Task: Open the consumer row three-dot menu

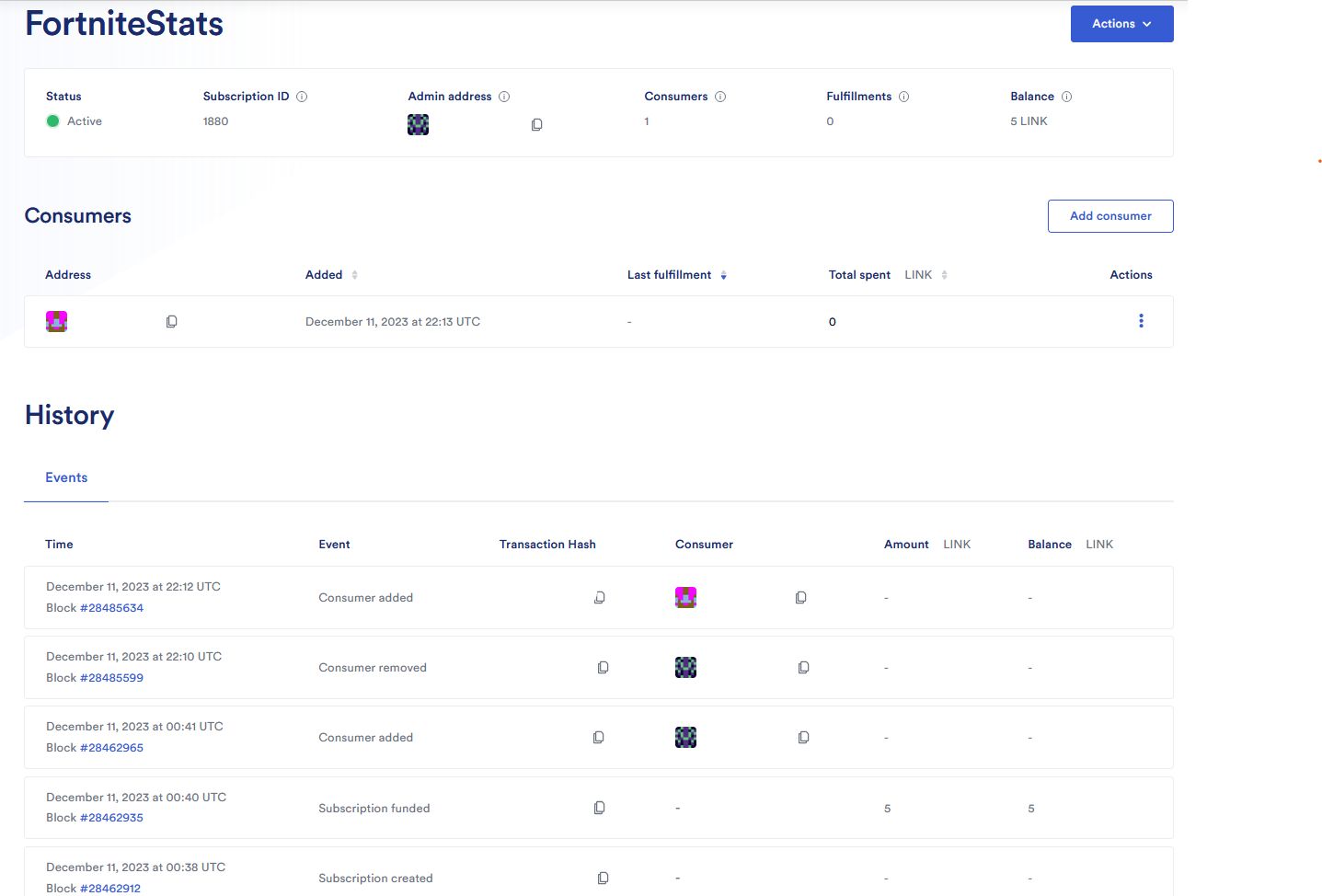Action: coord(1141,320)
